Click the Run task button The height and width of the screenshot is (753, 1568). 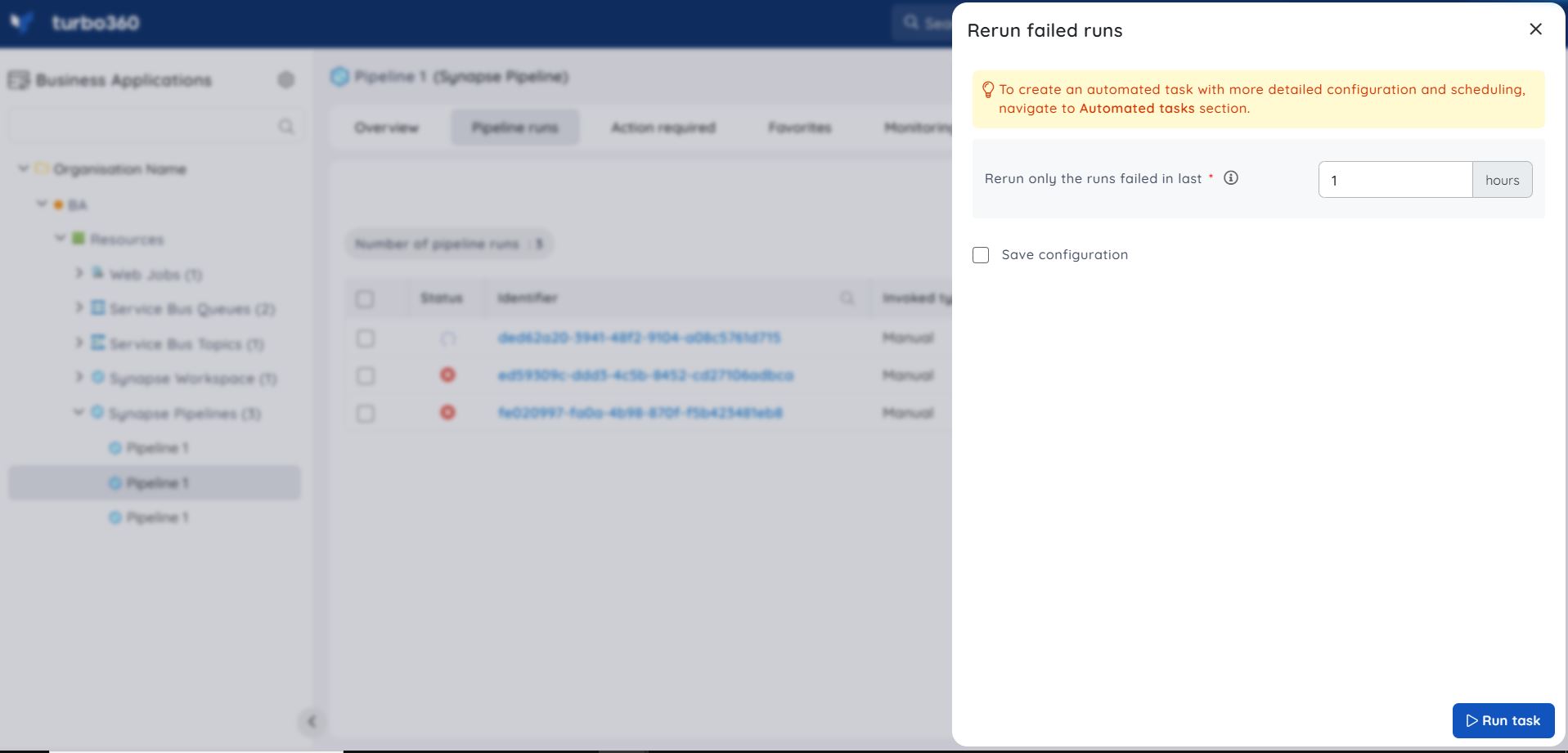coord(1503,720)
